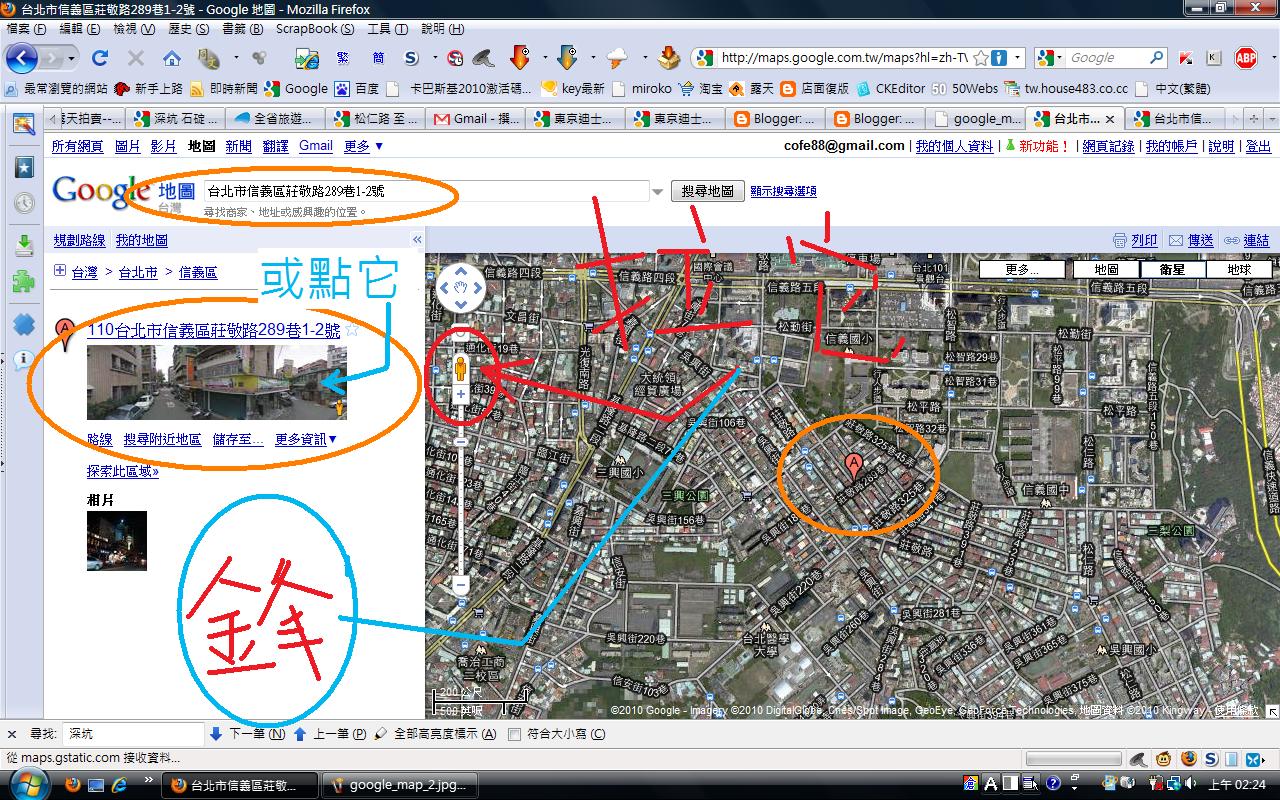Switch to the 松仁路 tab
The image size is (1280, 800).
[376, 119]
